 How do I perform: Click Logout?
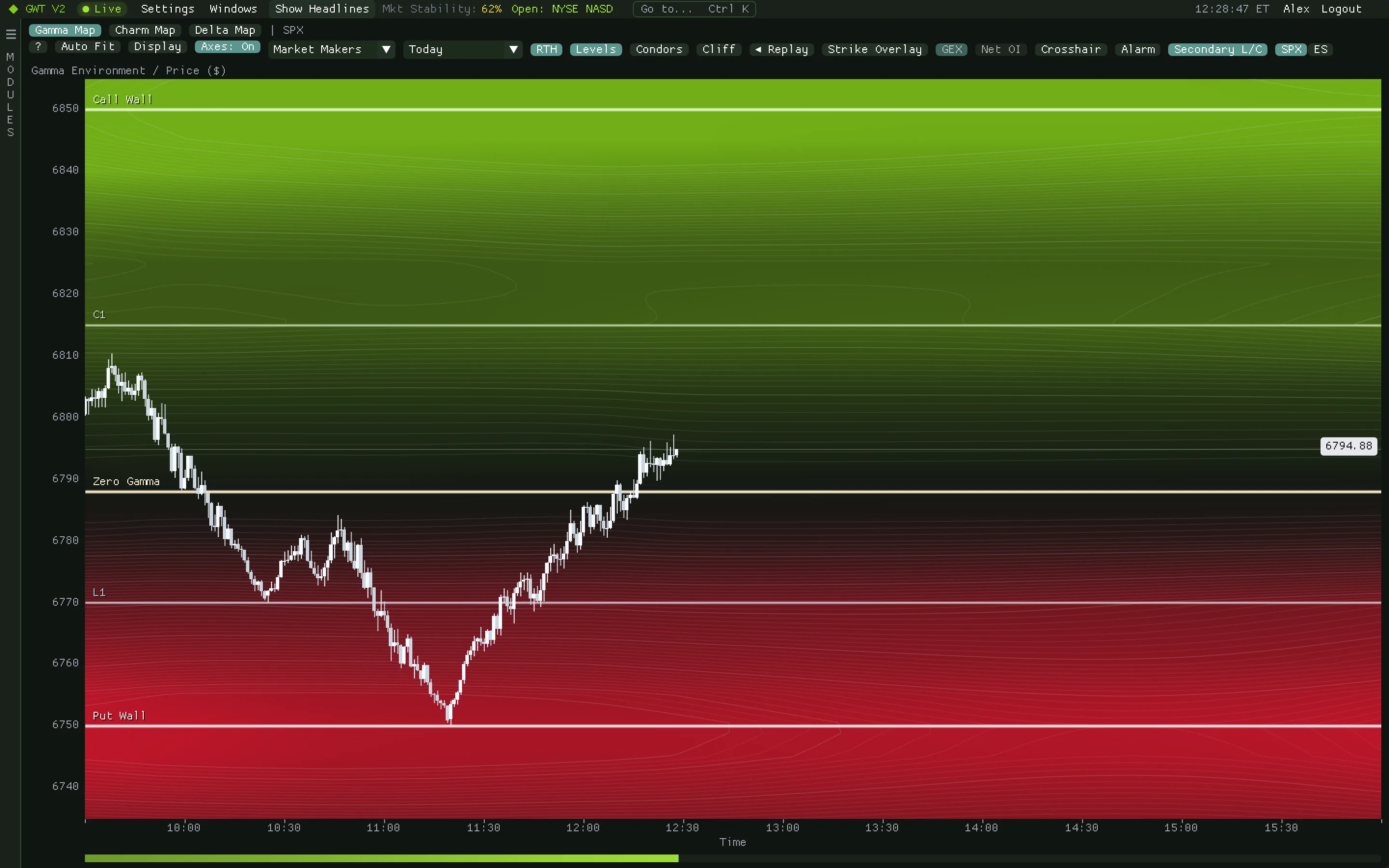[x=1341, y=9]
